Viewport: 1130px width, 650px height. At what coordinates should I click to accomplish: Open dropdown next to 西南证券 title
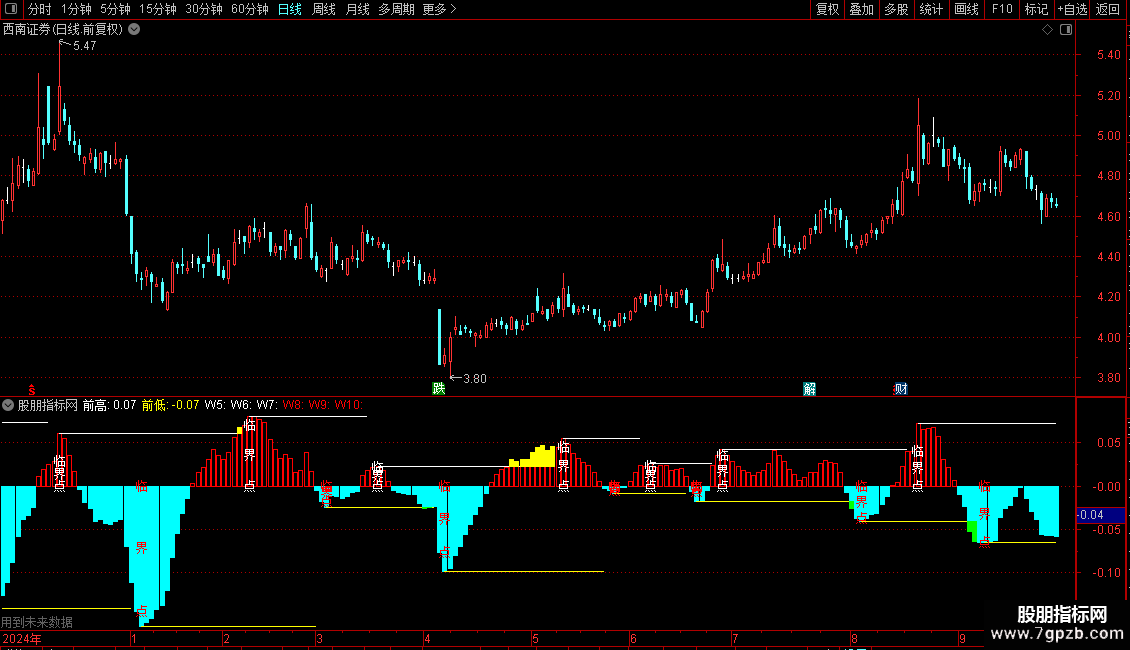pos(134,30)
